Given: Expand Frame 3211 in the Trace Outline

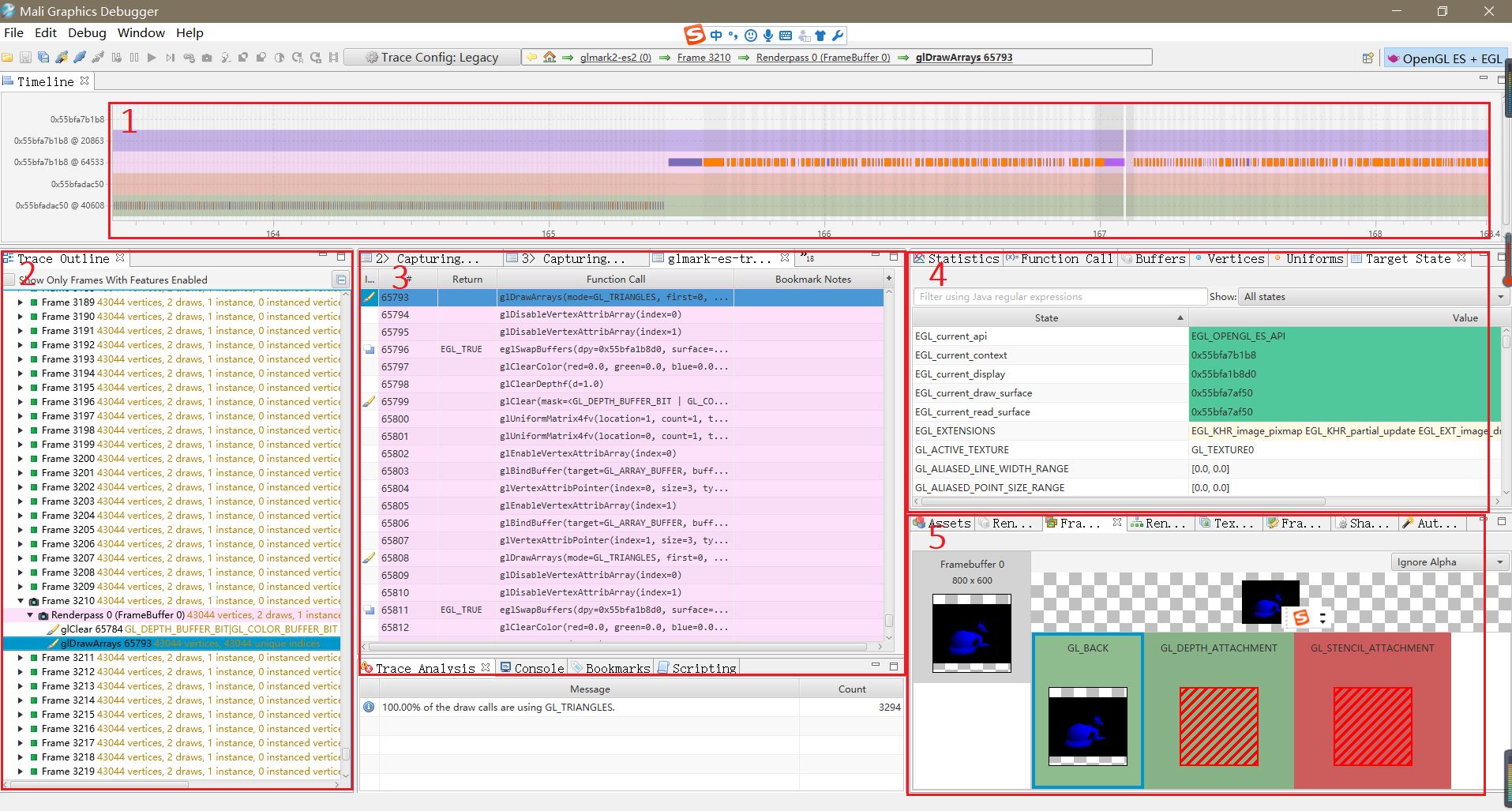Looking at the screenshot, I should click(19, 657).
